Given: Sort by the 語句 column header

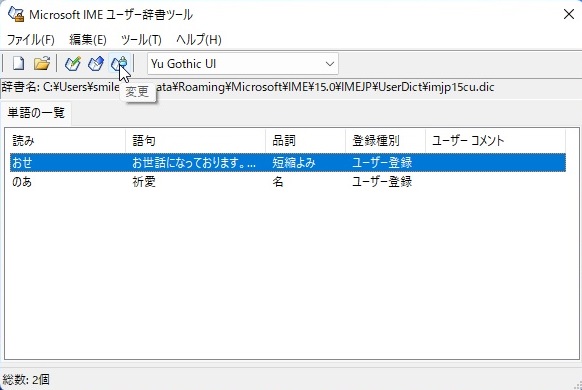Looking at the screenshot, I should click(x=196, y=141).
